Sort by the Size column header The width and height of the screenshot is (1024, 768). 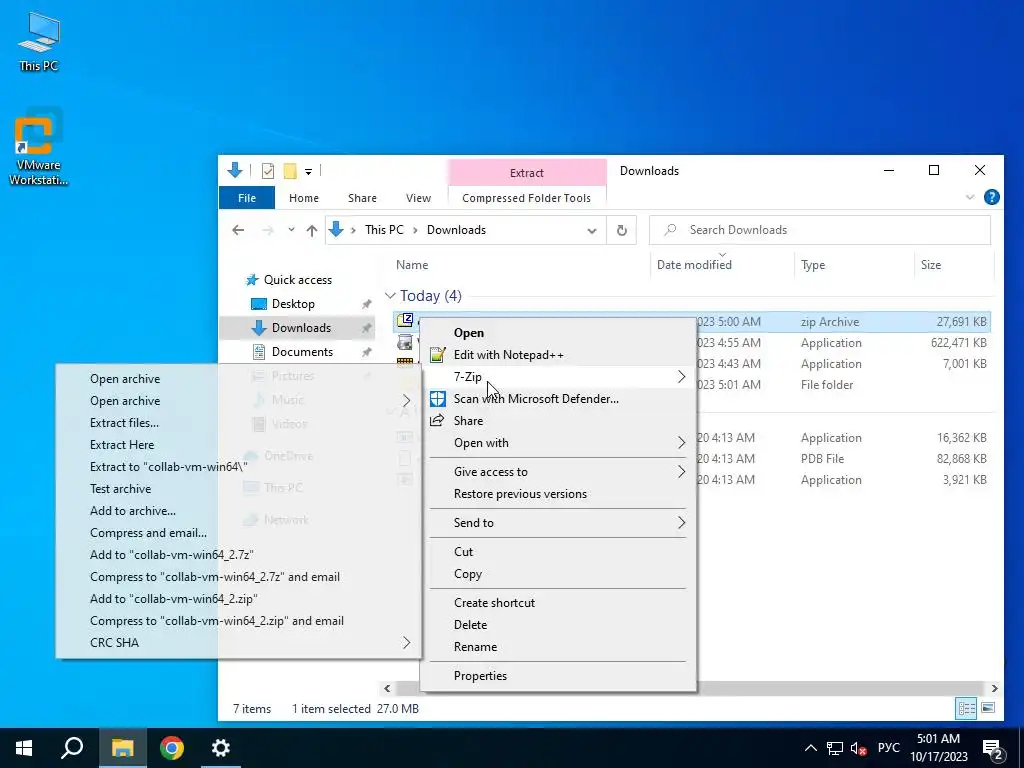(x=931, y=264)
